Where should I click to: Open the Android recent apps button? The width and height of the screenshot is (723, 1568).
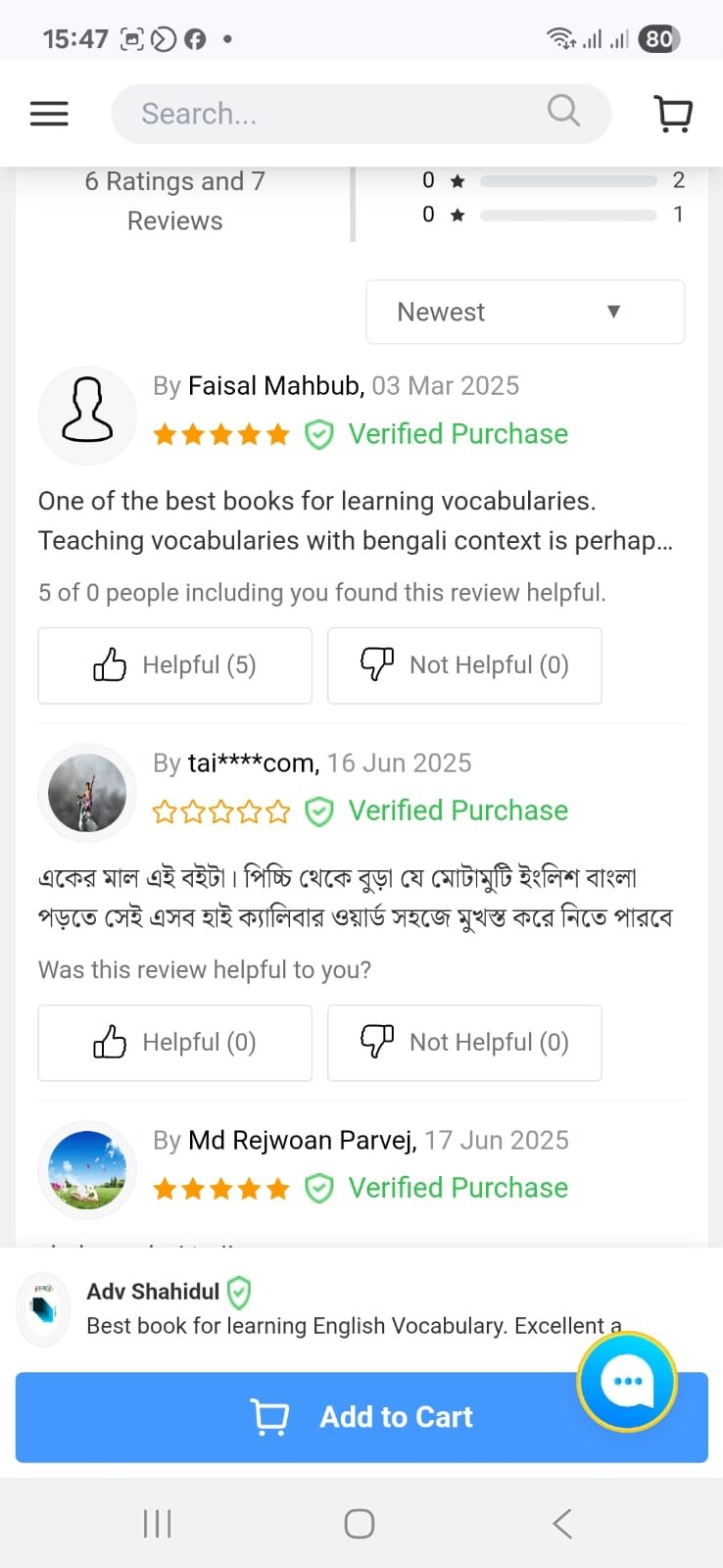pyautogui.click(x=157, y=1524)
